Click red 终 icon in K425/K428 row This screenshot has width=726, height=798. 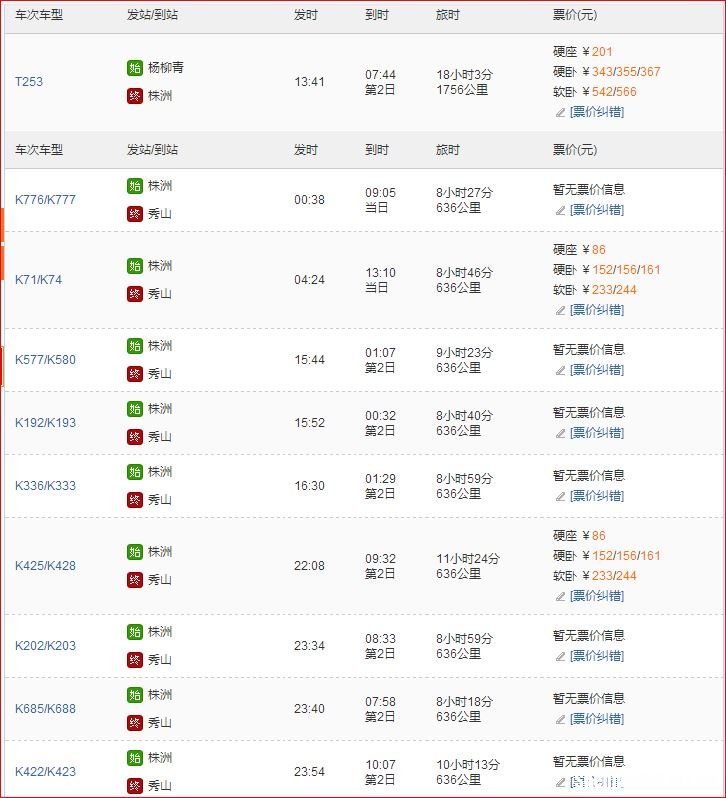tap(135, 580)
